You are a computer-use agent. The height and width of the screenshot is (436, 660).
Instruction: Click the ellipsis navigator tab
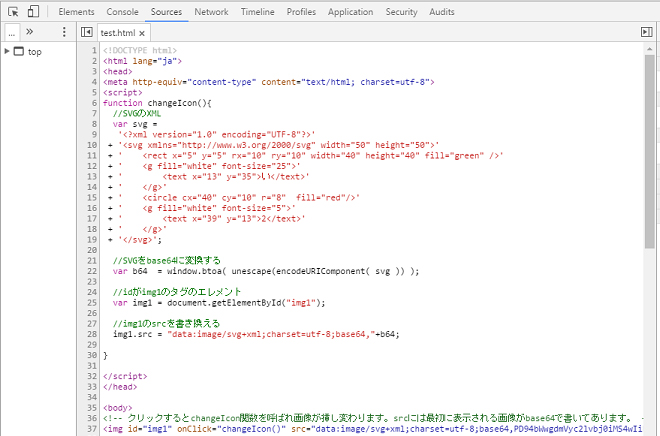[x=11, y=32]
